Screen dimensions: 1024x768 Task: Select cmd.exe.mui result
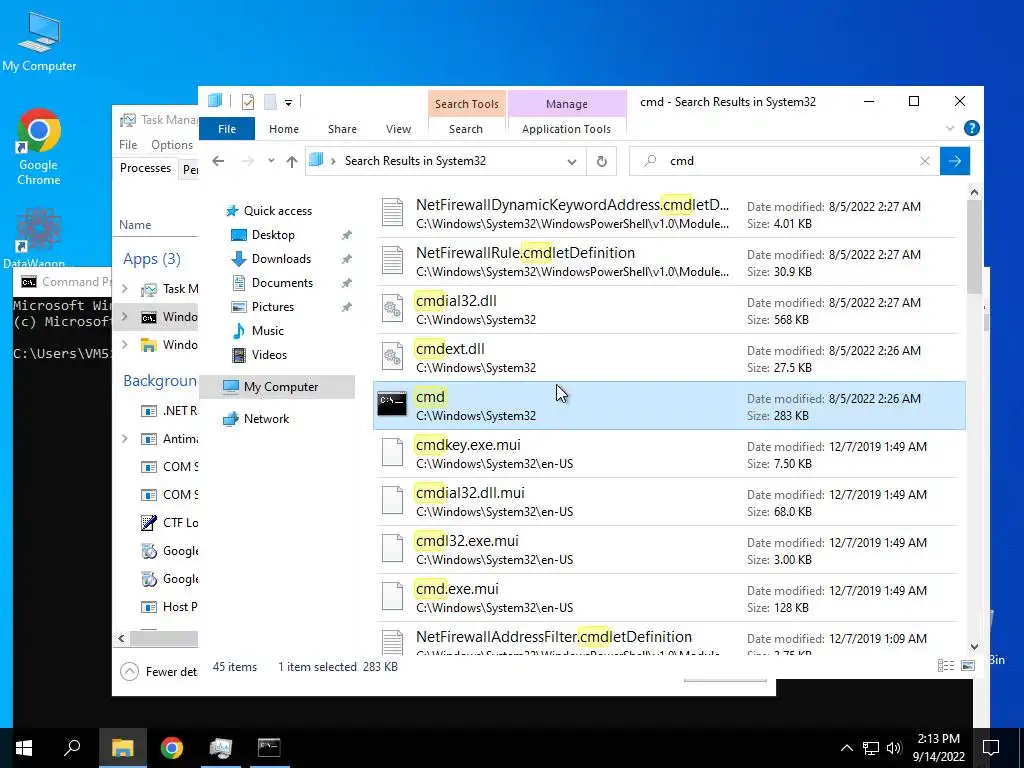click(x=669, y=598)
